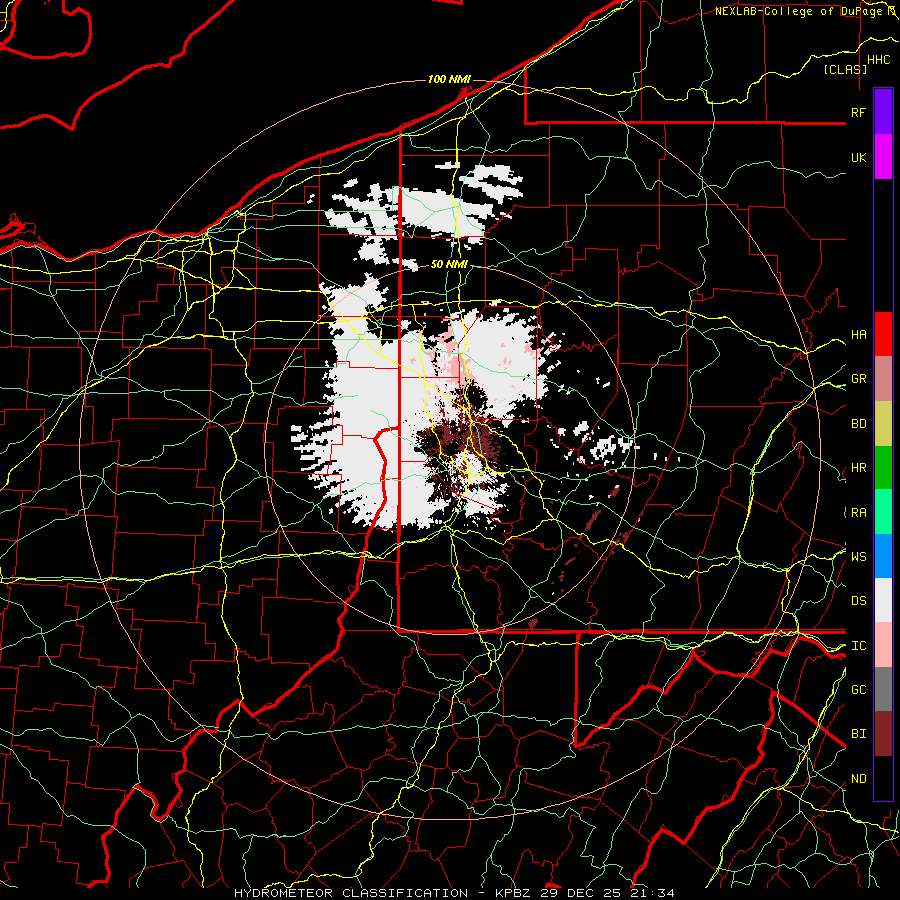Click the 100 NMI range ring label
Image resolution: width=900 pixels, height=900 pixels.
click(x=449, y=79)
